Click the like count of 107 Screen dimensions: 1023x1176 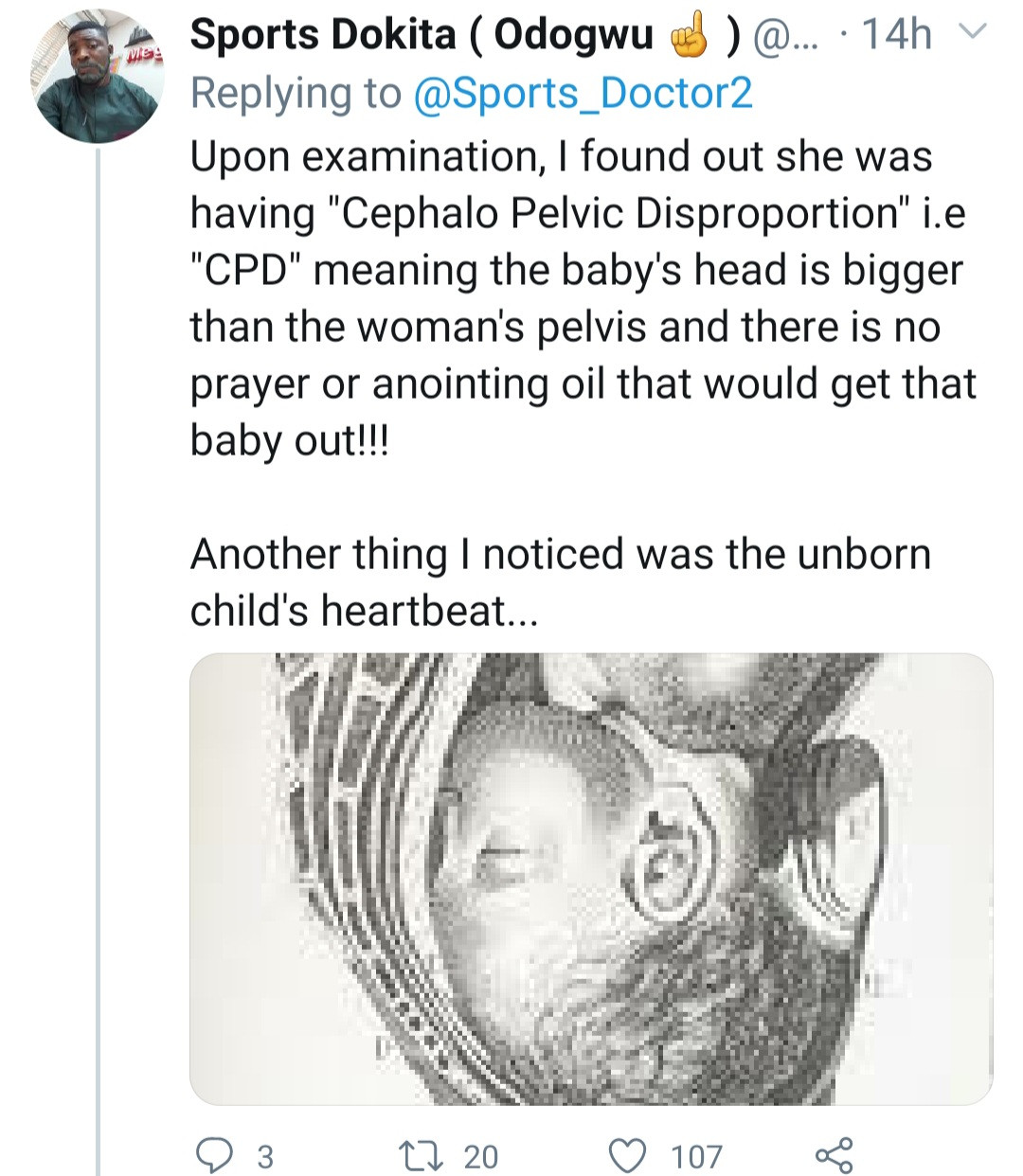[696, 1156]
